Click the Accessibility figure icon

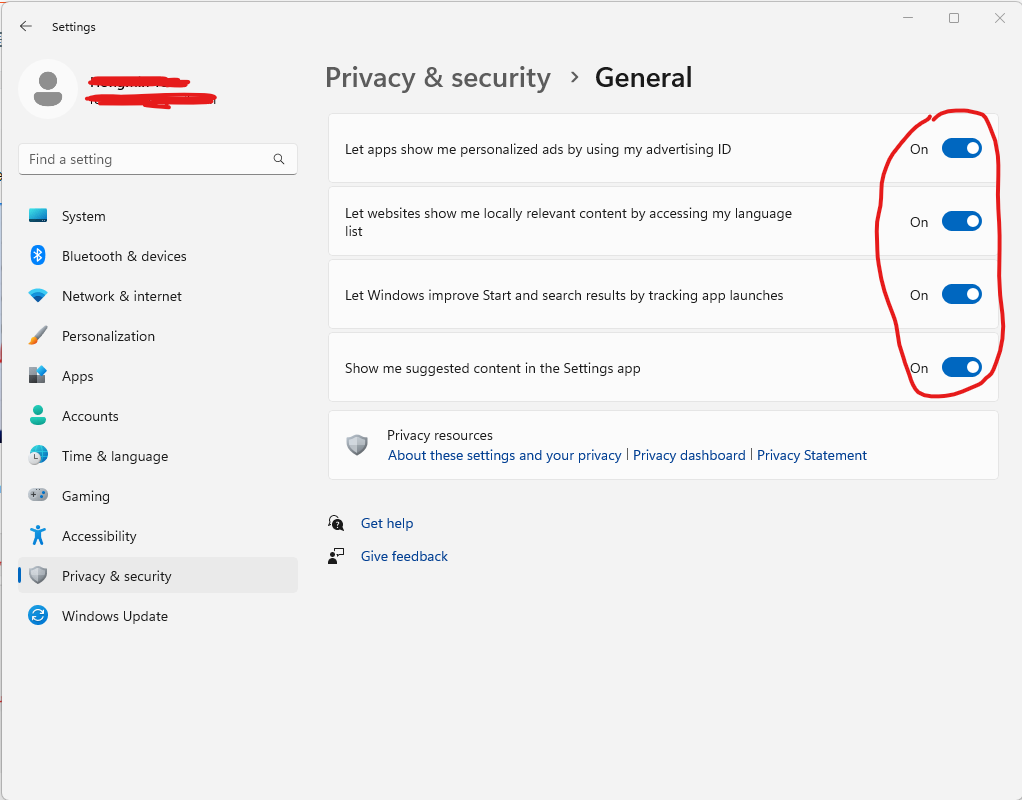pyautogui.click(x=38, y=535)
